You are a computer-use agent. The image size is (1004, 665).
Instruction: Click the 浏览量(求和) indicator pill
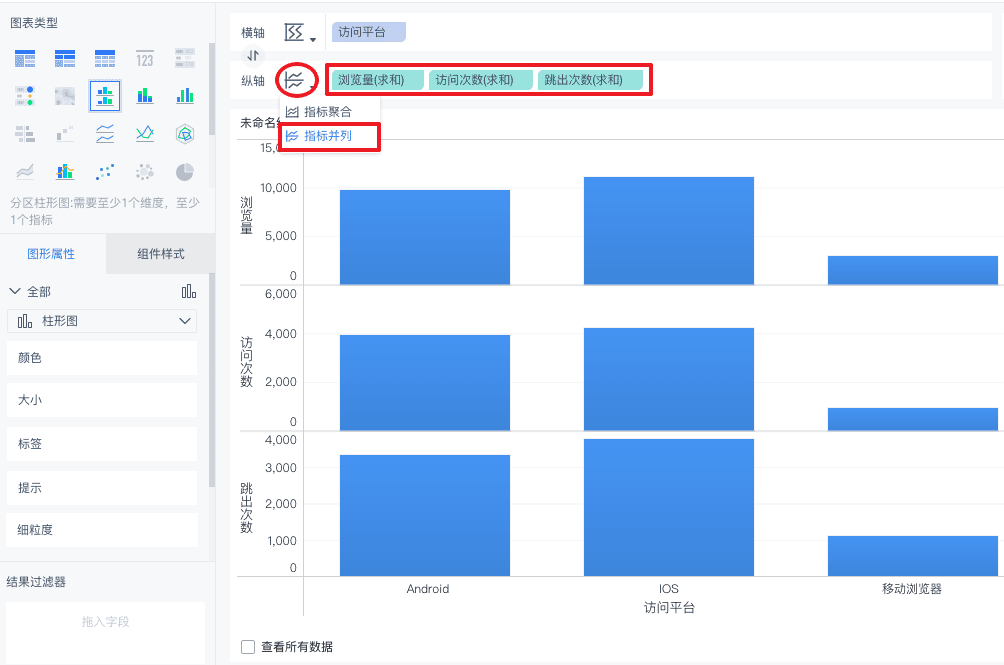pos(377,80)
